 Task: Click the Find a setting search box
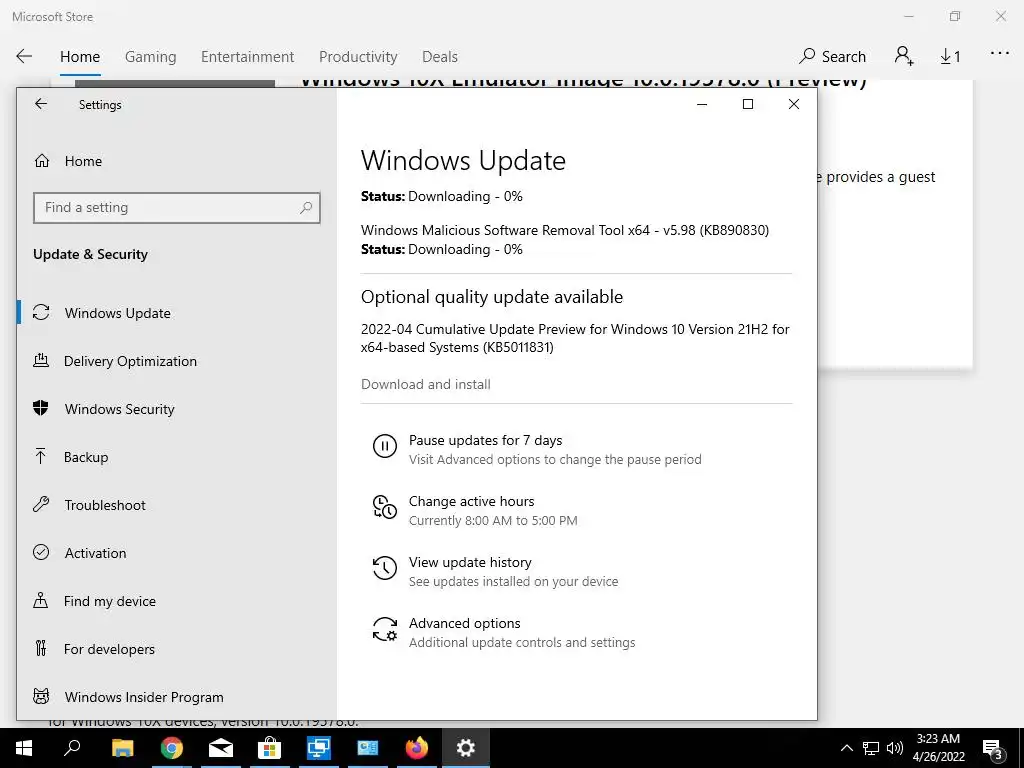[x=176, y=208]
